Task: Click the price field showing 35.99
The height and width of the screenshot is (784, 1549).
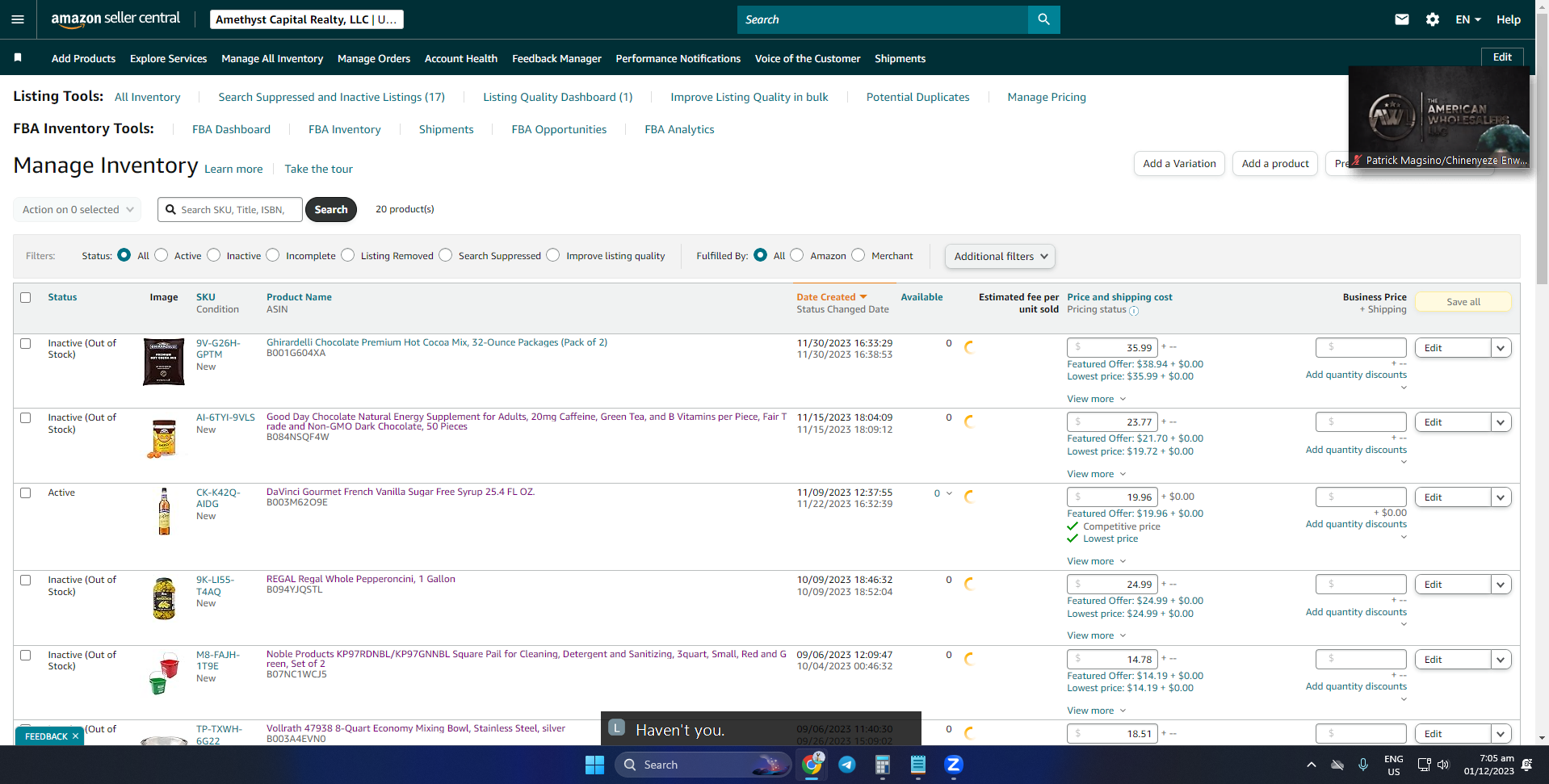Action: 1112,347
